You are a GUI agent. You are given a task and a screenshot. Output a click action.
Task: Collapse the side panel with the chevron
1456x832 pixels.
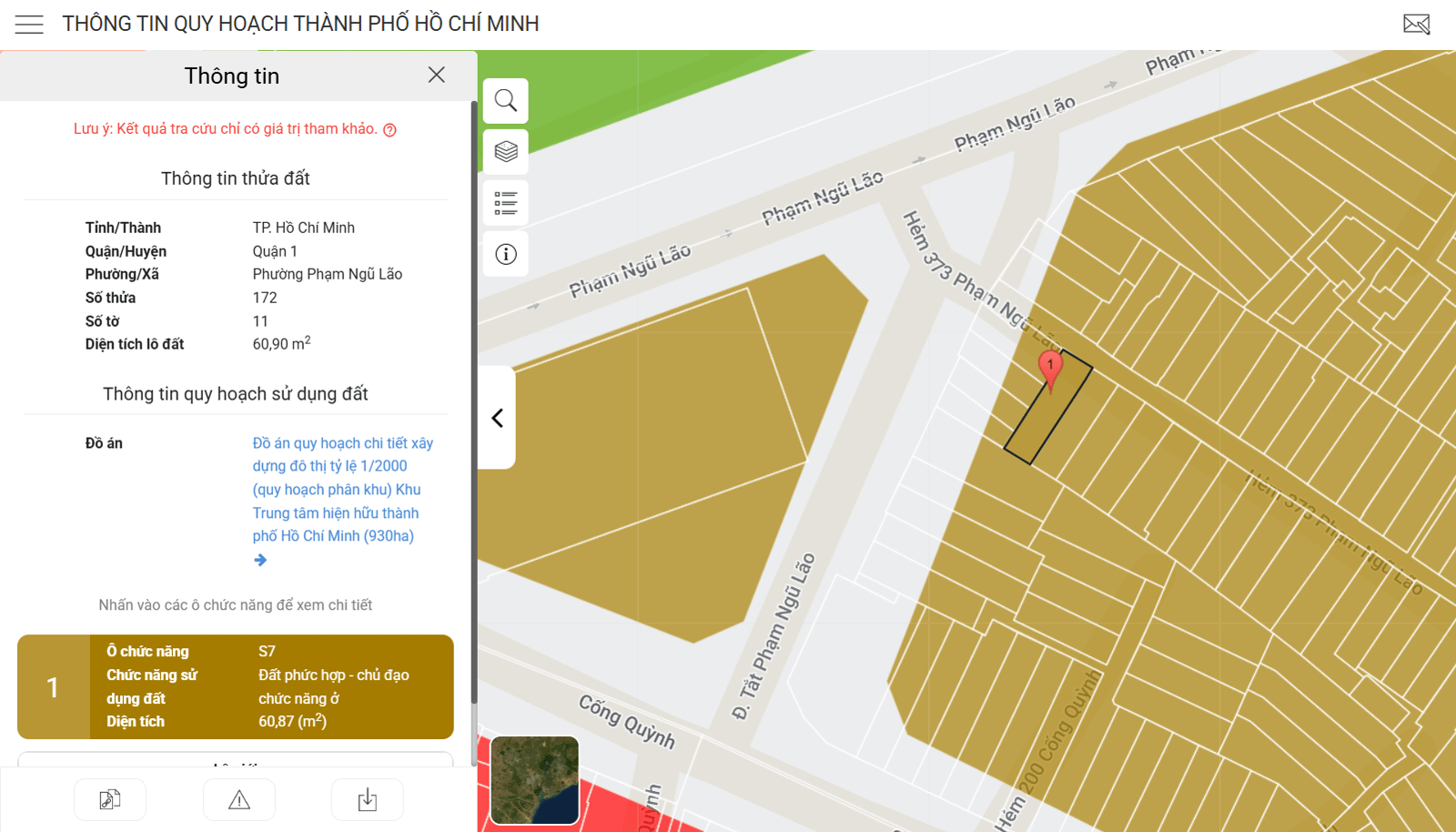pos(497,418)
